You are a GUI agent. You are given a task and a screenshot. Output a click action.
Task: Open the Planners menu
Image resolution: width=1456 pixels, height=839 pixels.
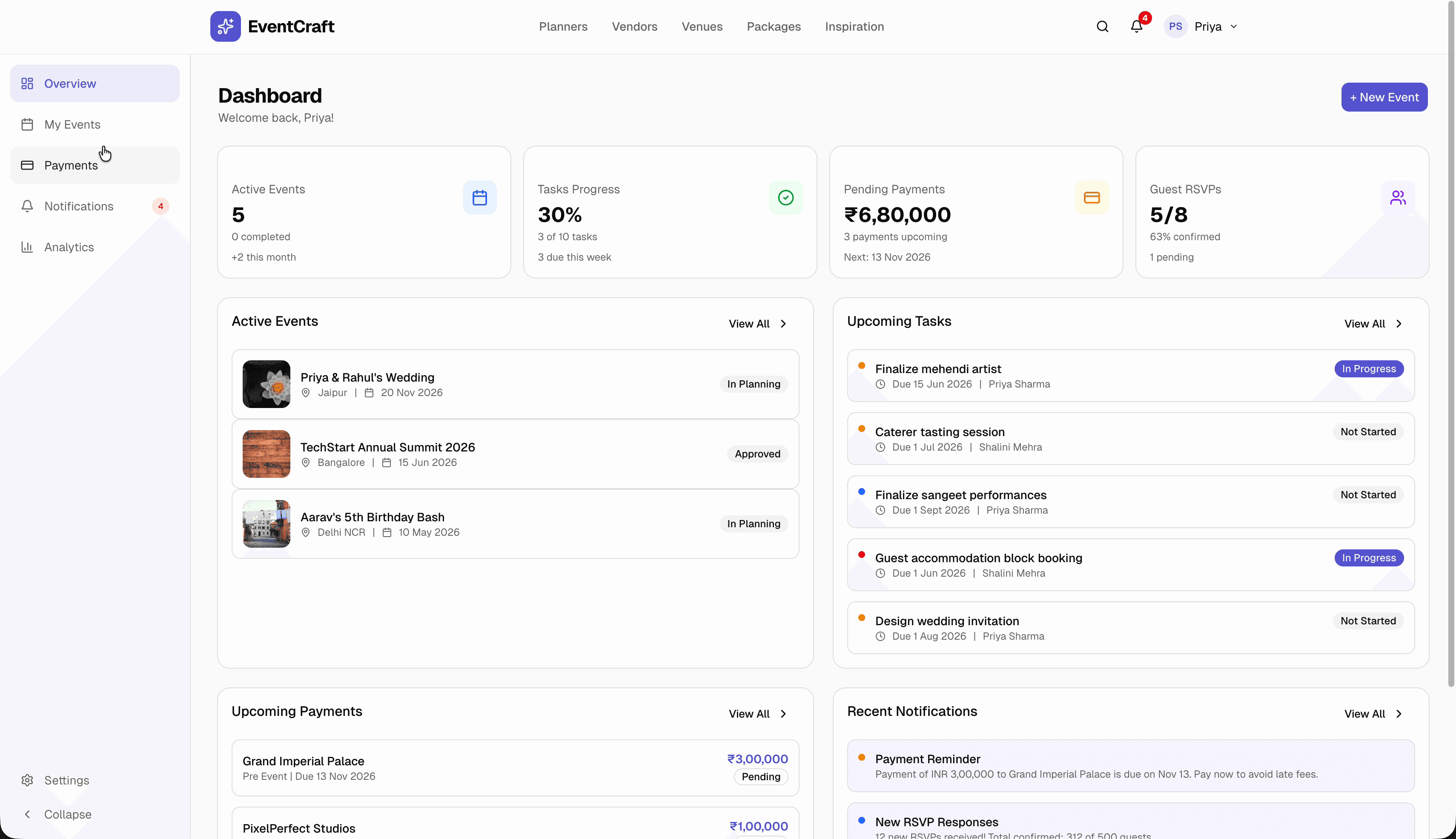(x=563, y=26)
